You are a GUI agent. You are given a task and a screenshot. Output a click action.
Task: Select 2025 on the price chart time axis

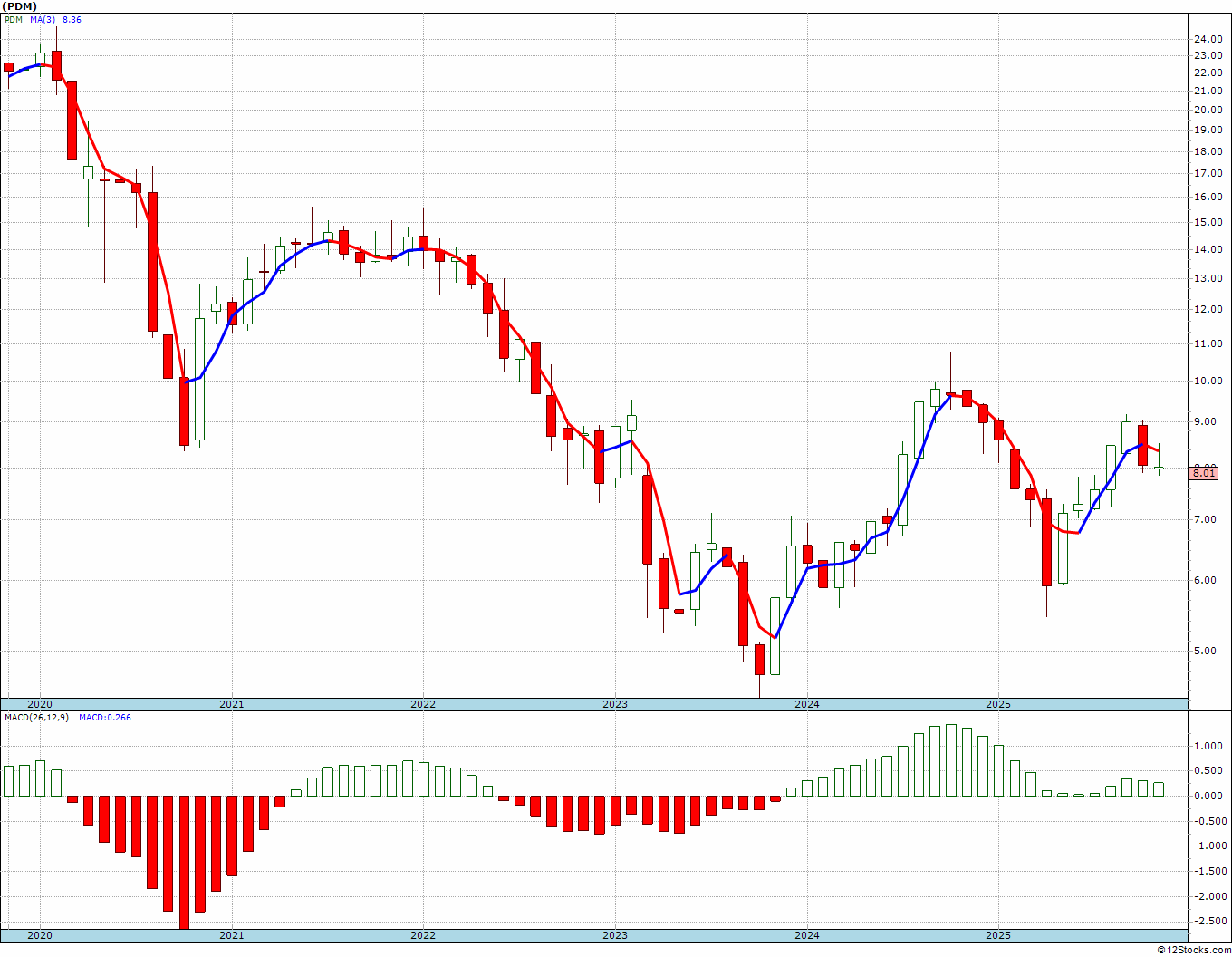(x=997, y=704)
